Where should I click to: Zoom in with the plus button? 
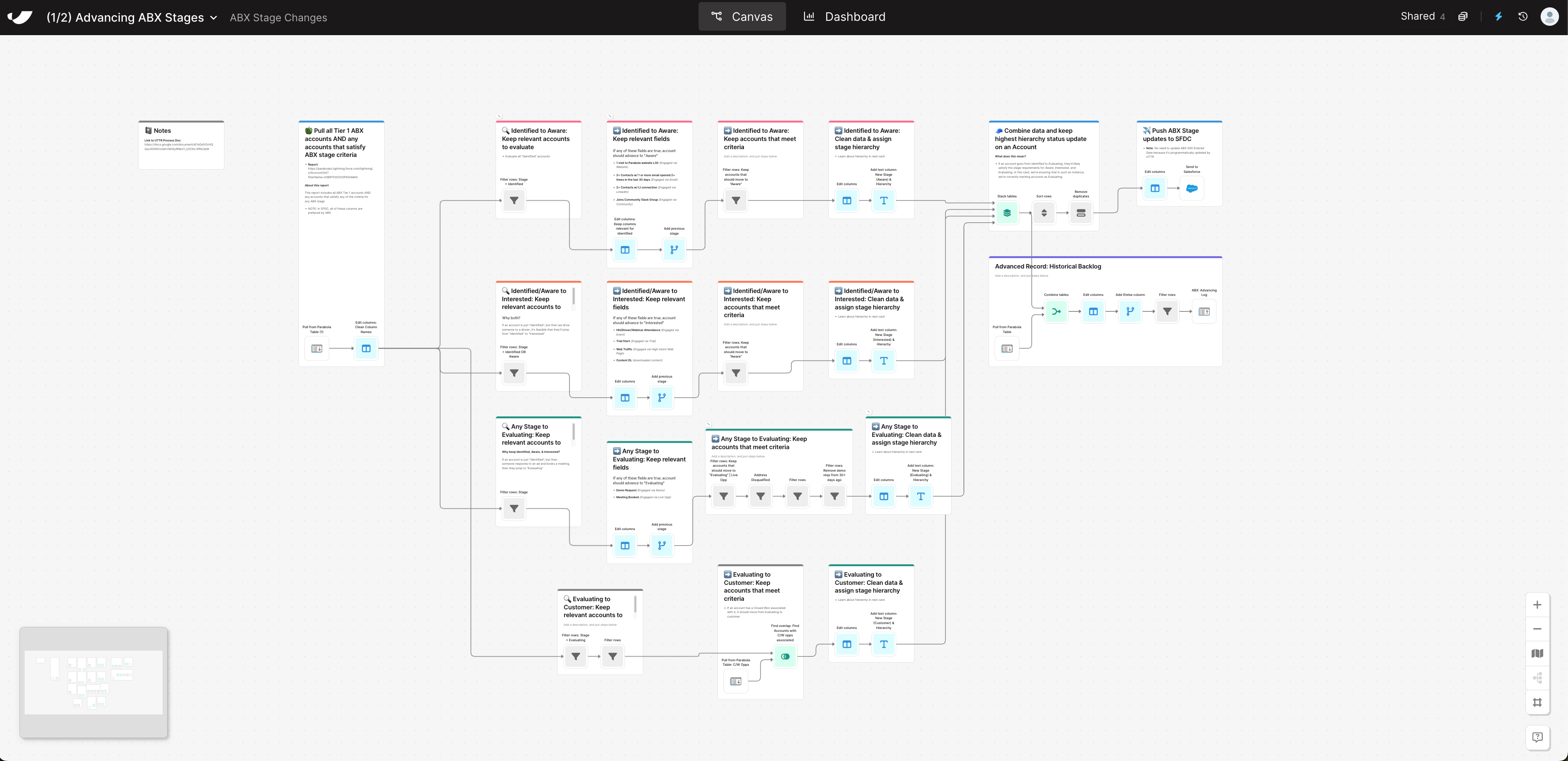(1537, 604)
